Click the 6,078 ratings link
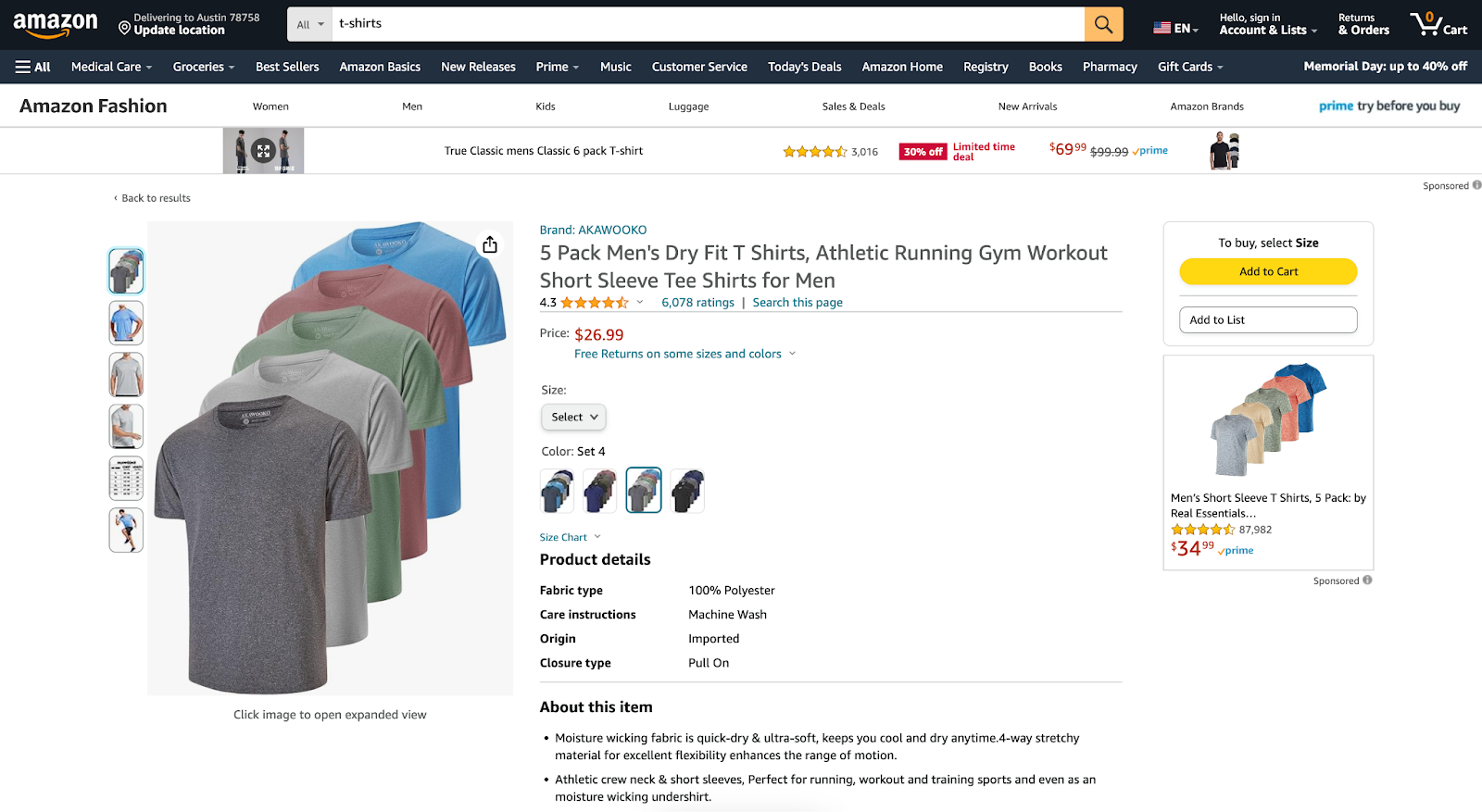This screenshot has width=1482, height=812. point(697,303)
